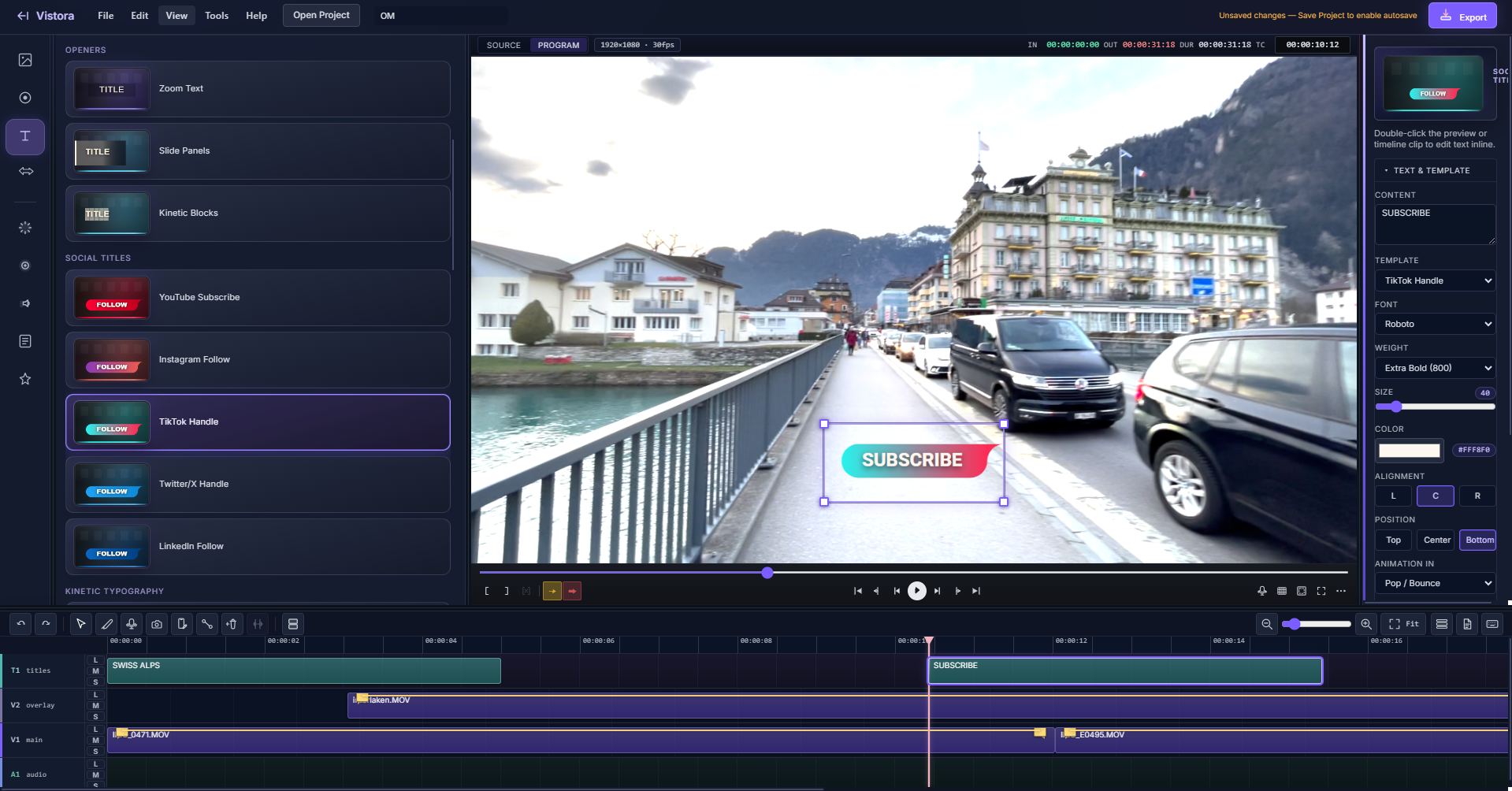Choose the selection arrow tool

pos(81,624)
